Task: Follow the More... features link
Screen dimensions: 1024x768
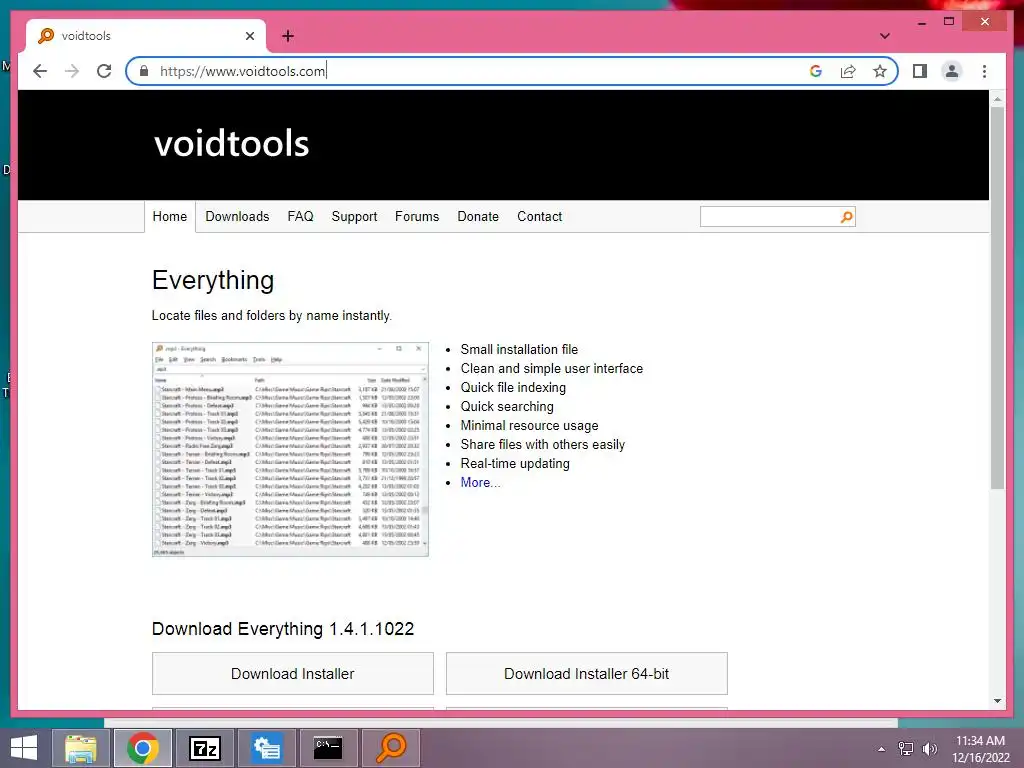Action: (480, 483)
